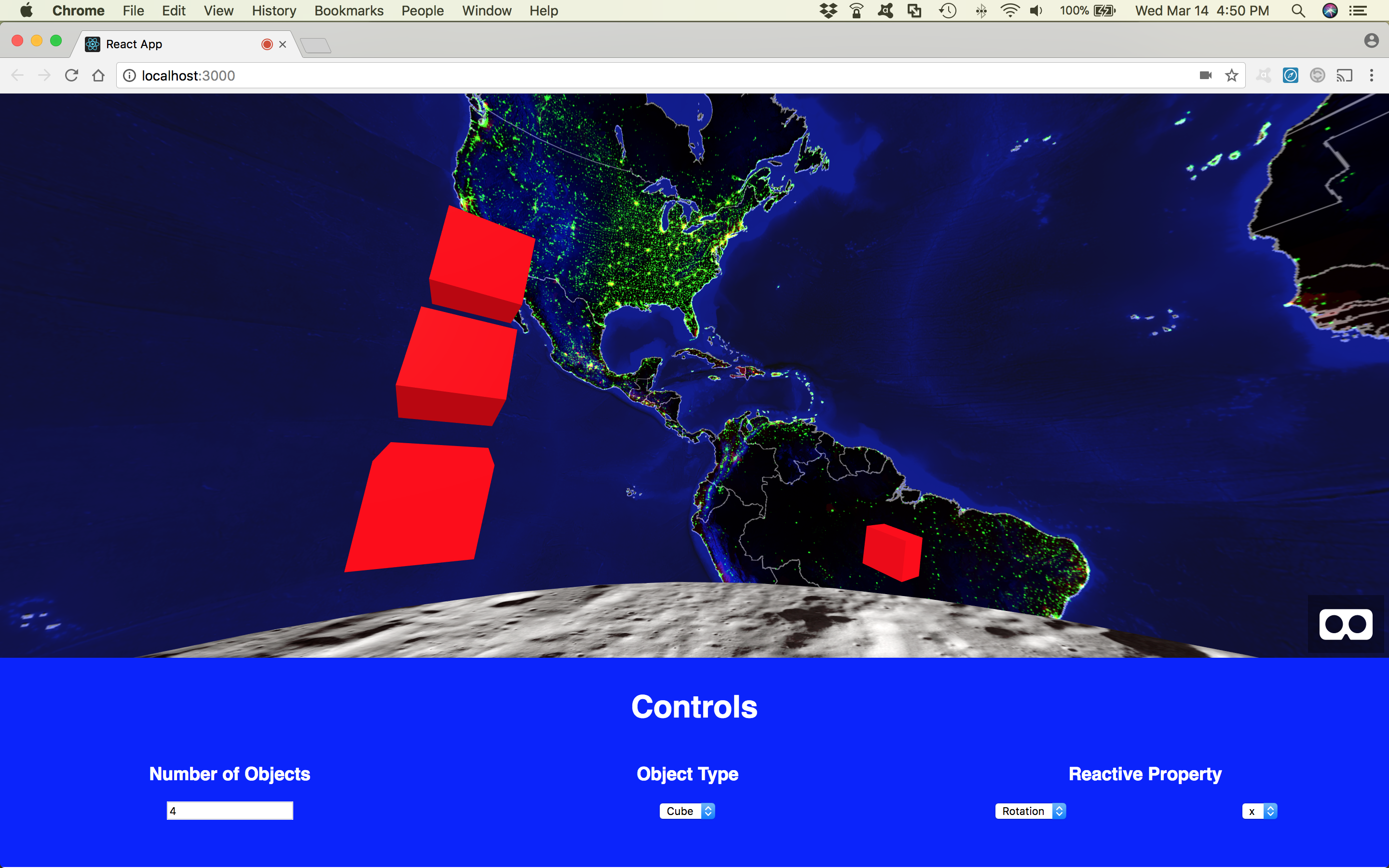This screenshot has height=868, width=1389.
Task: Open the Chrome three-dot menu
Action: pos(1371,75)
